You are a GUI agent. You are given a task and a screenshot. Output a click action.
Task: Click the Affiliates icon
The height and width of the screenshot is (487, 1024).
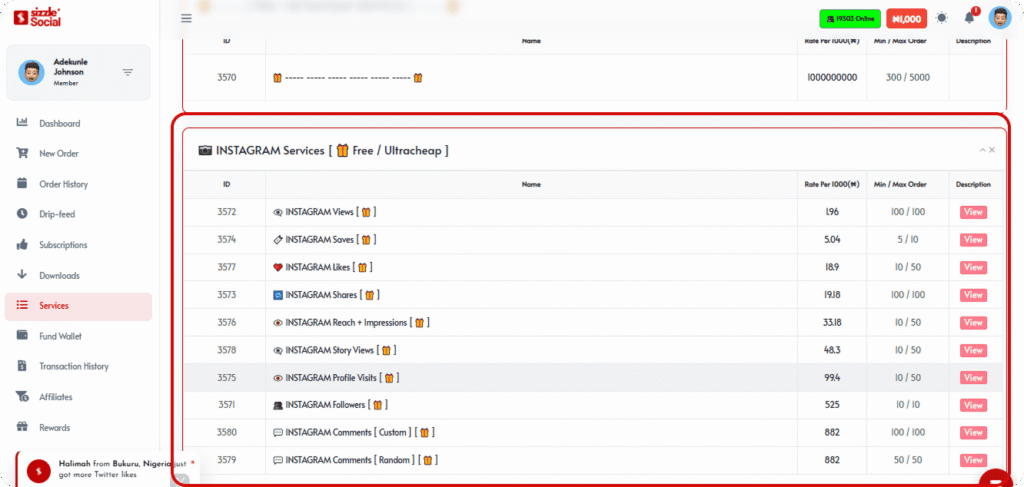(x=22, y=396)
